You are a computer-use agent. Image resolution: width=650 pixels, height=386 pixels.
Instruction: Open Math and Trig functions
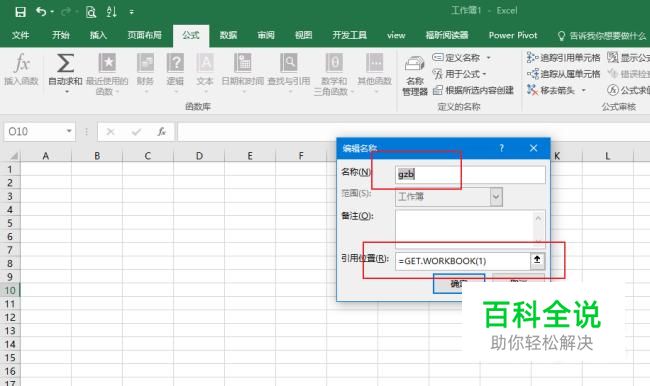tap(334, 74)
